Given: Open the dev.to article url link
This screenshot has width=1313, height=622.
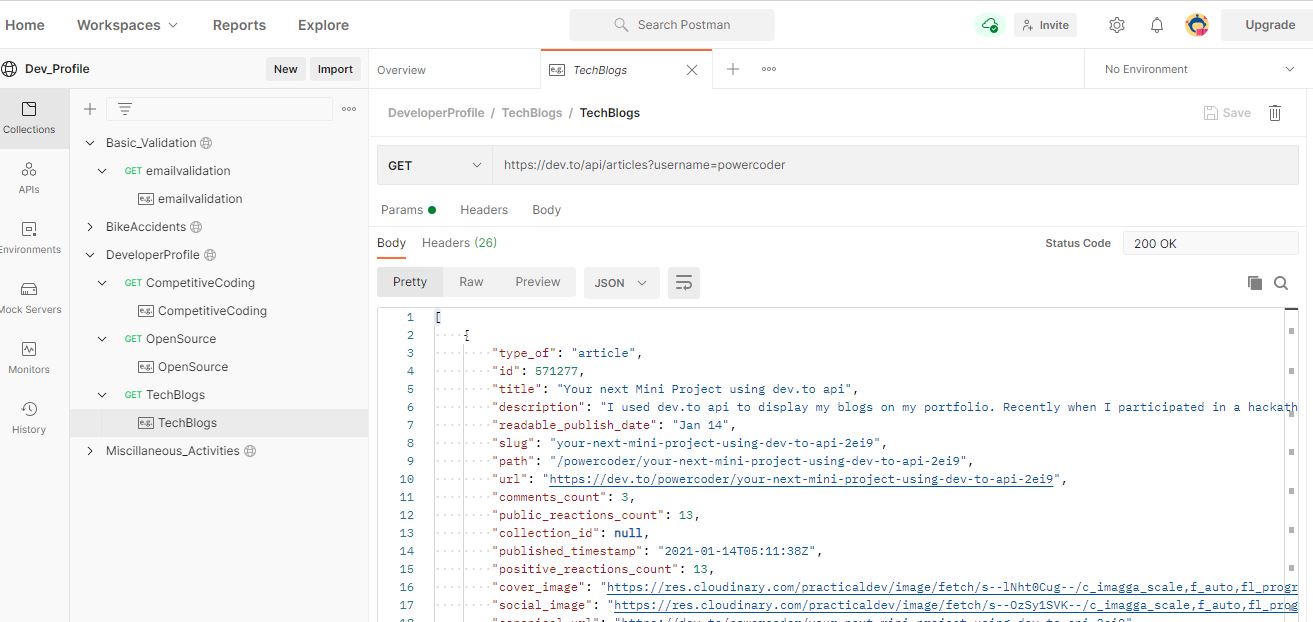Looking at the screenshot, I should 802,479.
